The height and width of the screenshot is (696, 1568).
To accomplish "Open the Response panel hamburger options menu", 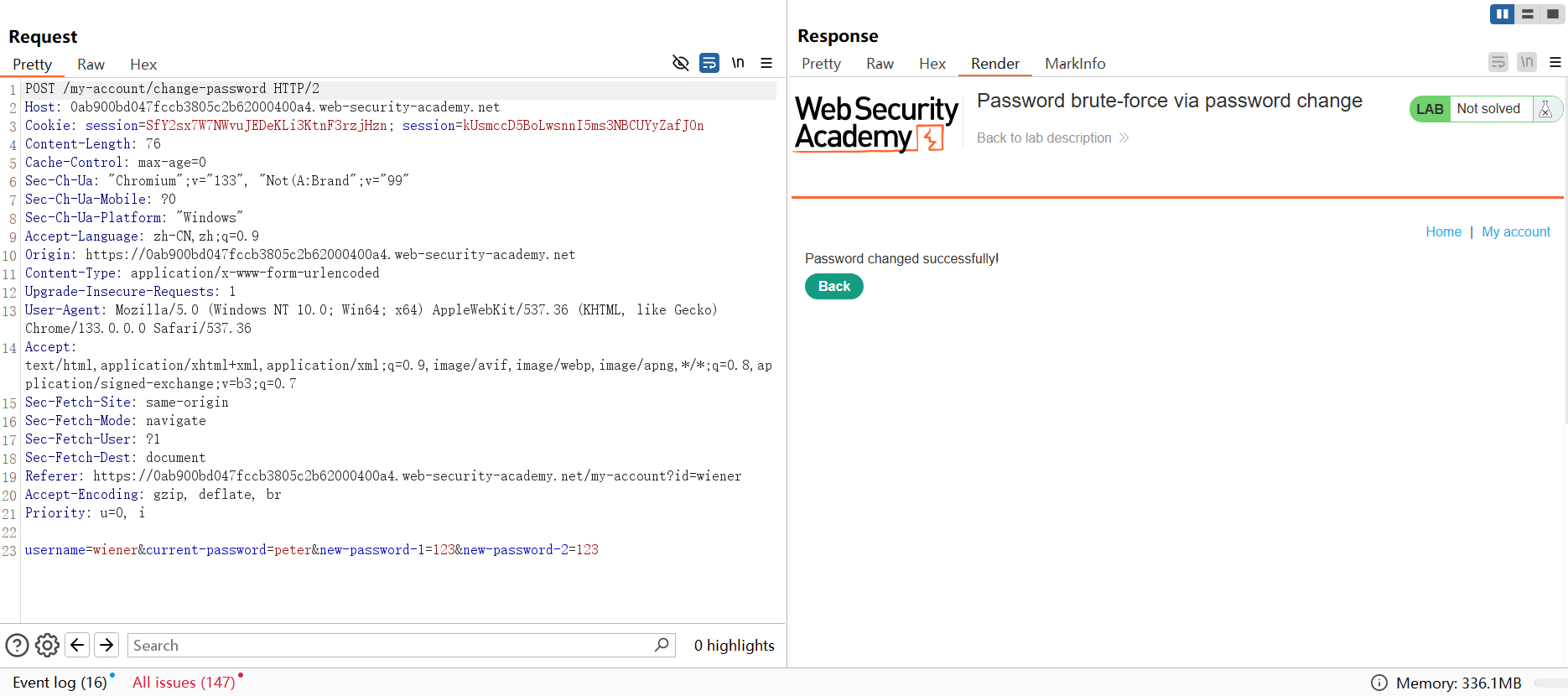I will pos(1555,62).
